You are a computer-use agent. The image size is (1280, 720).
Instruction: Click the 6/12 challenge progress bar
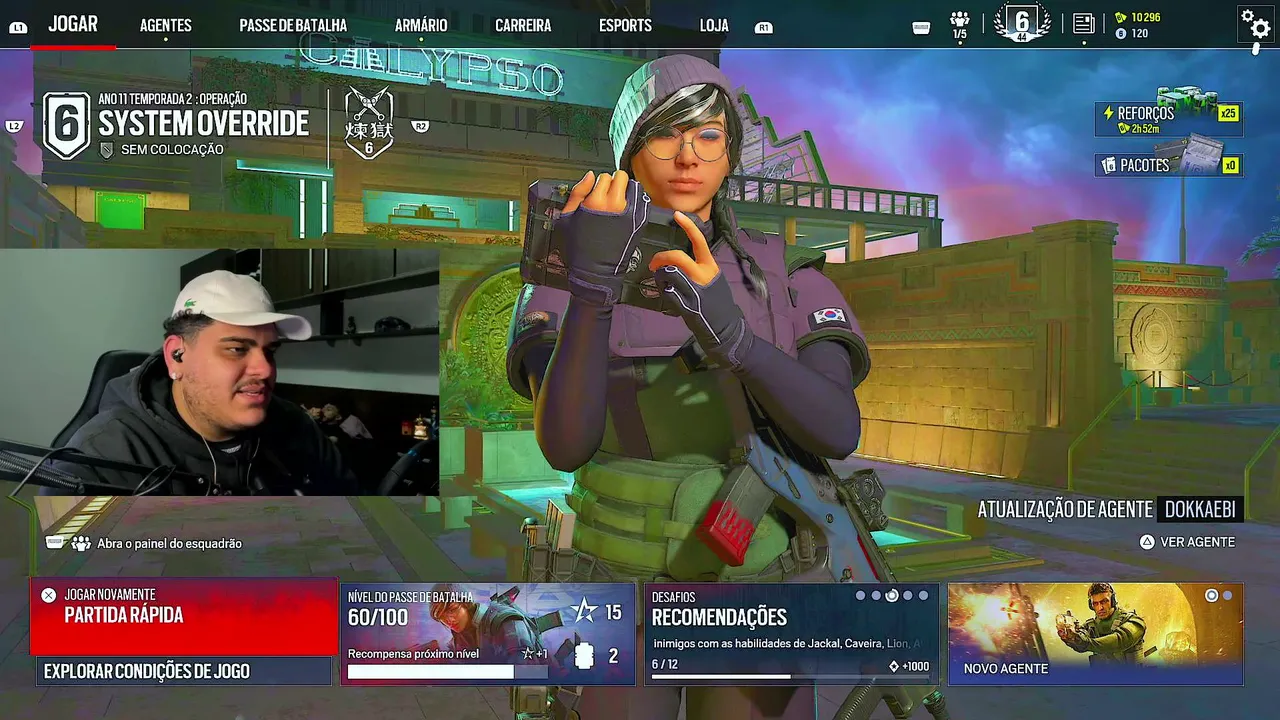click(790, 677)
